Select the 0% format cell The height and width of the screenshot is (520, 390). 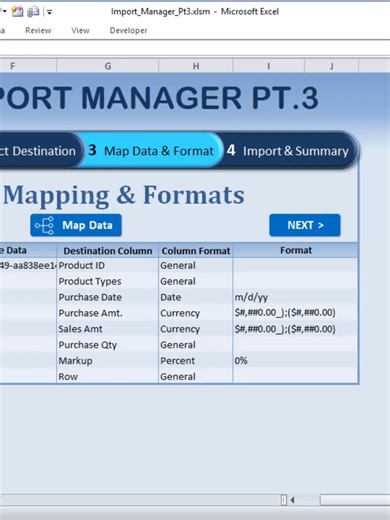coord(296,361)
